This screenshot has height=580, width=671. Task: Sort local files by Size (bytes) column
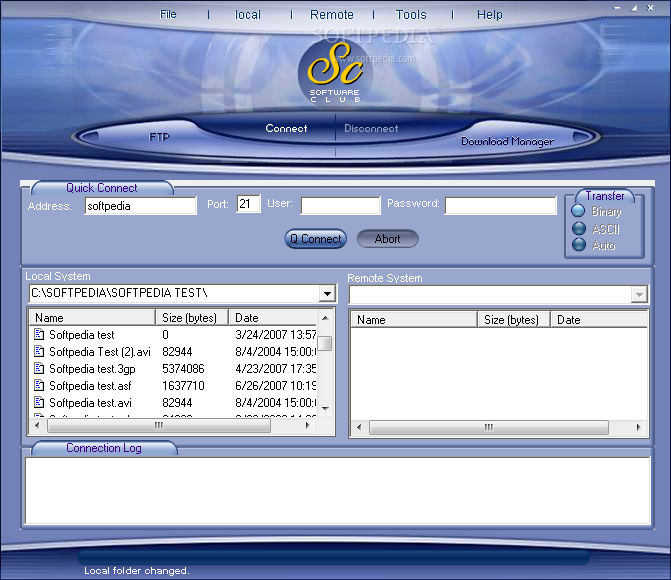pyautogui.click(x=192, y=318)
